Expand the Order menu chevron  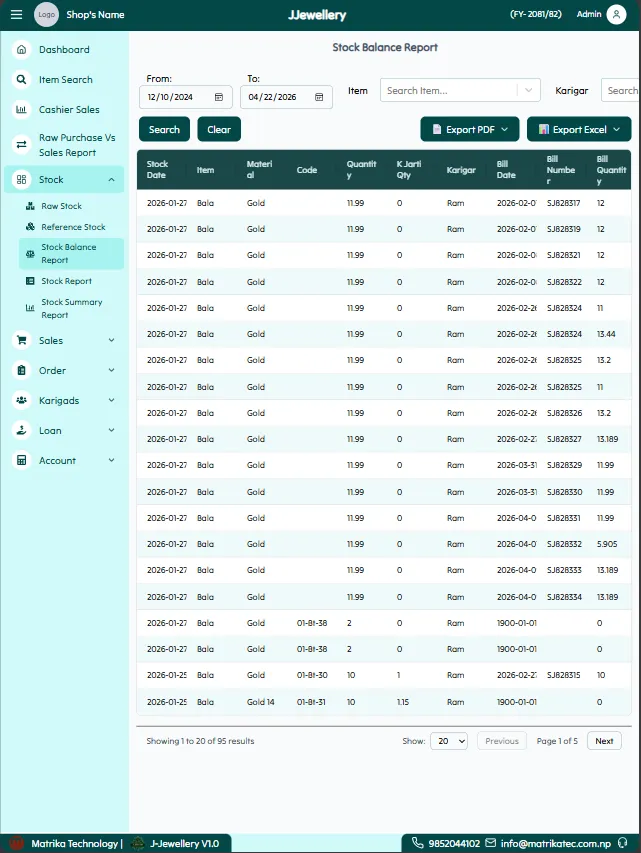pyautogui.click(x=112, y=370)
